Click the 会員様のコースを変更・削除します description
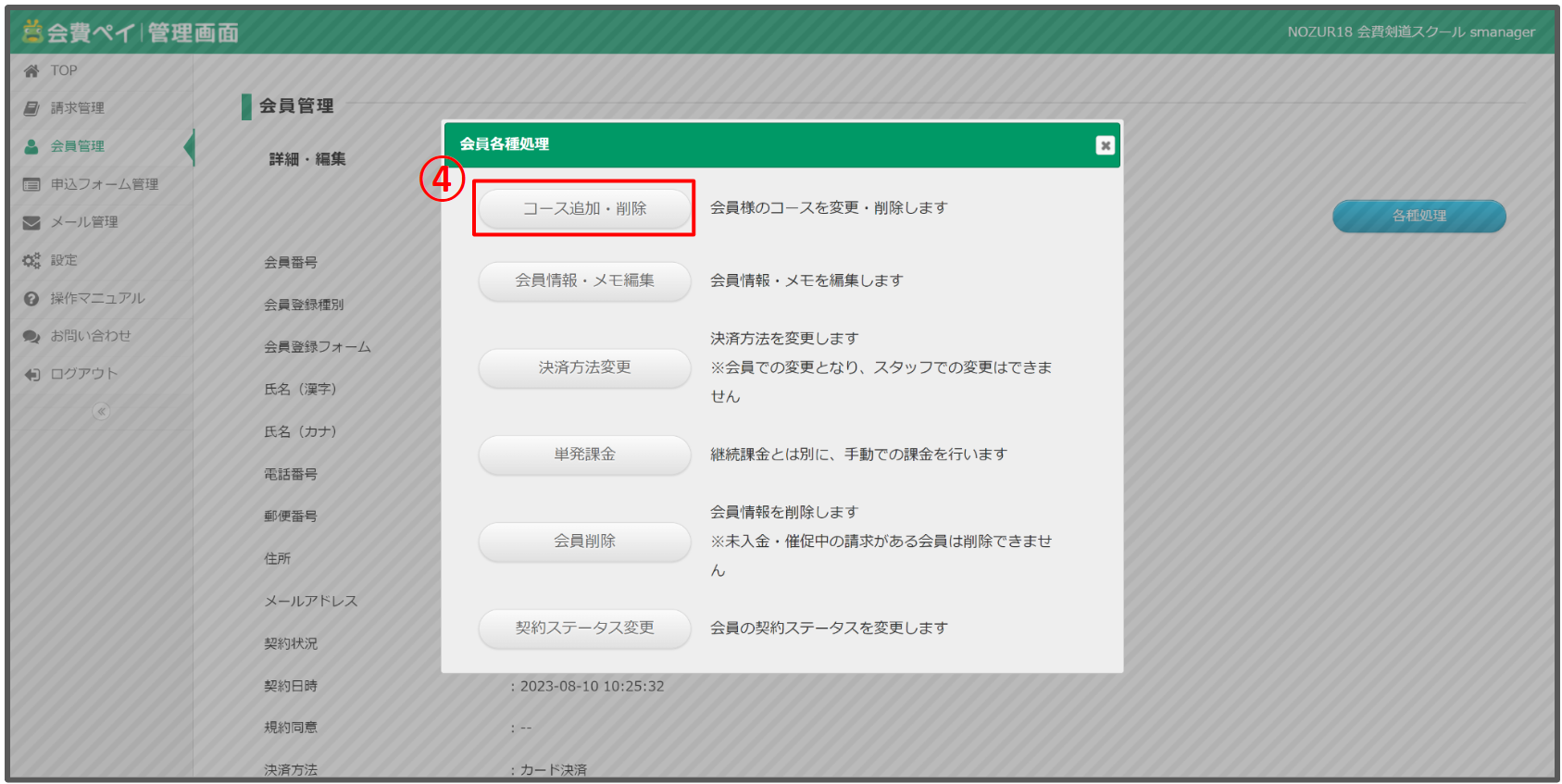 (x=829, y=208)
